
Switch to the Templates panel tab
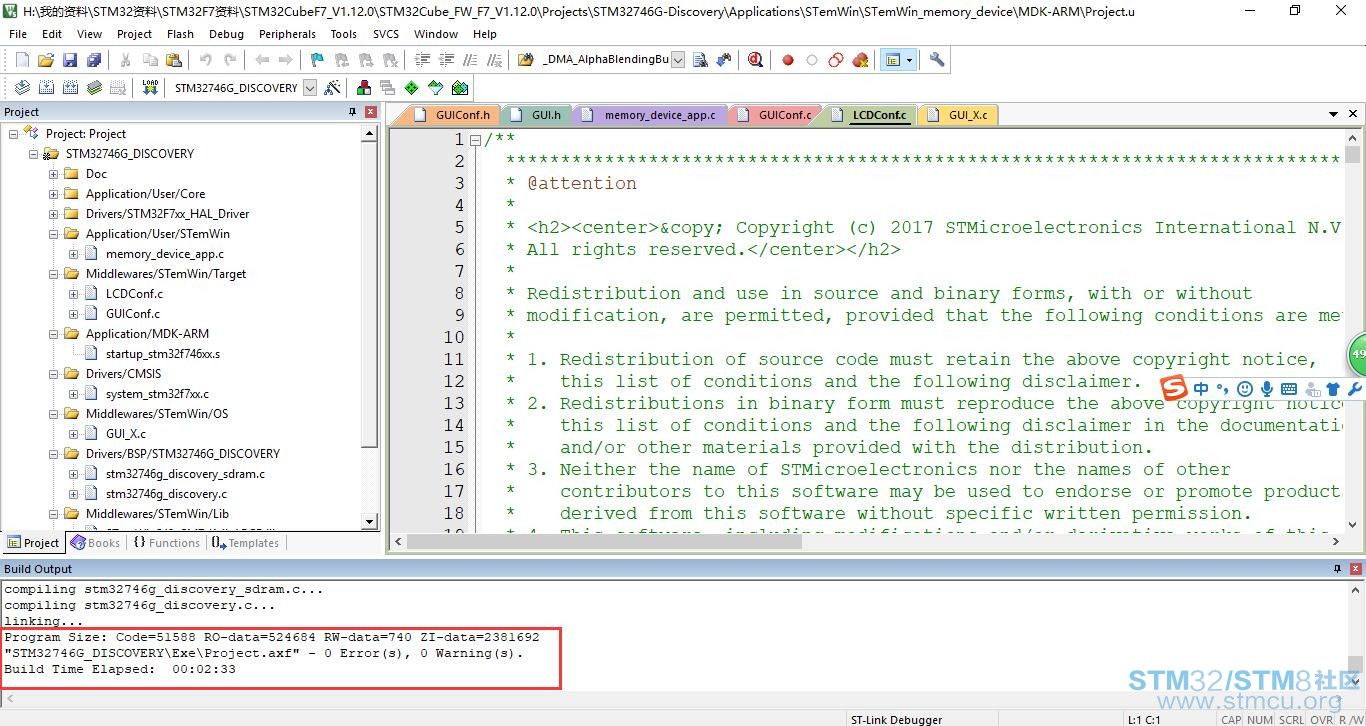[245, 543]
